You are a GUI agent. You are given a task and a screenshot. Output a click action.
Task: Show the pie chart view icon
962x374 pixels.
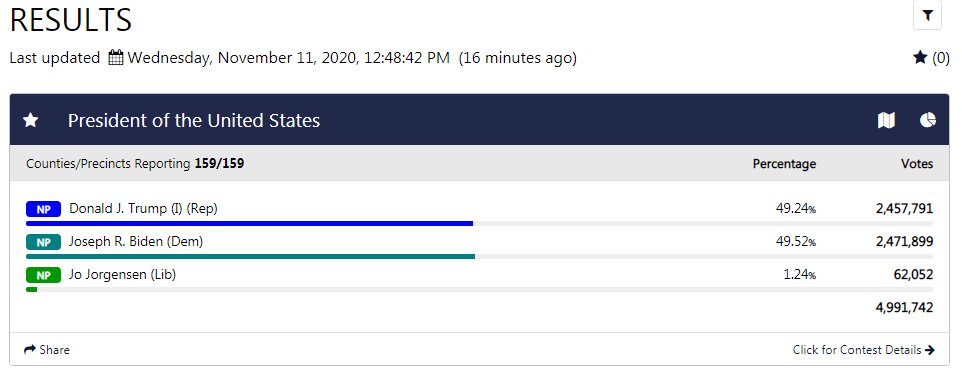pyautogui.click(x=928, y=120)
